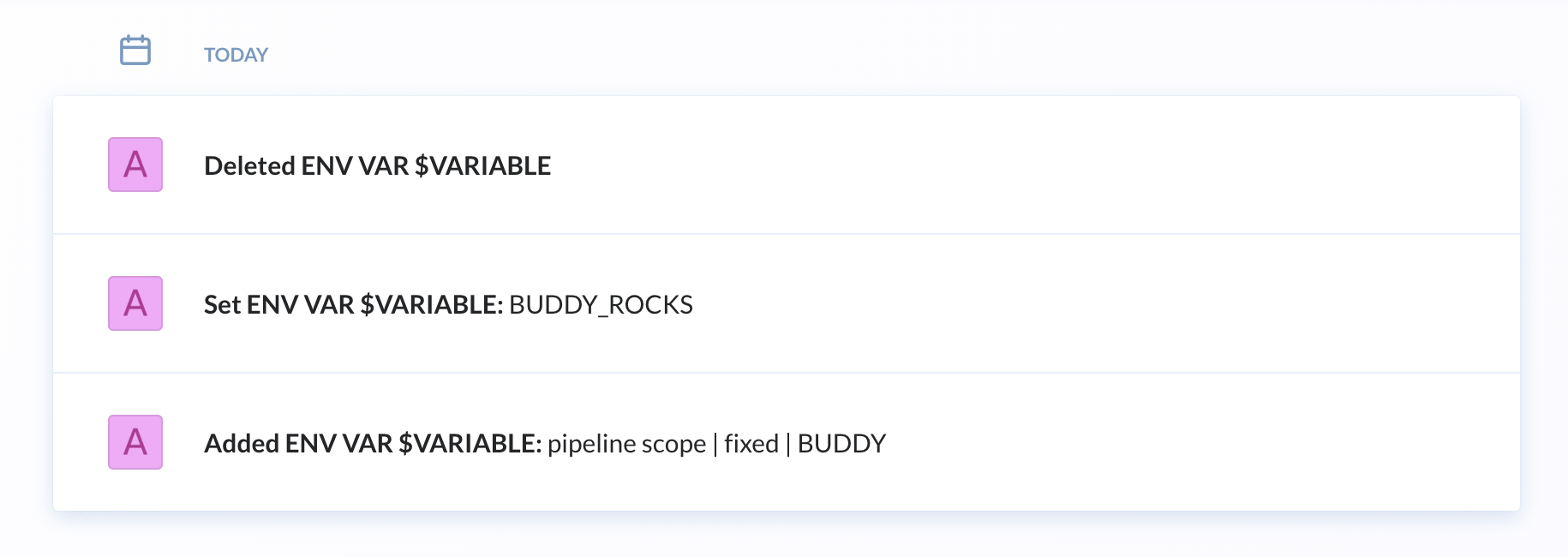Screen dimensions: 1568x557
Task: Open the Deleted ENV VAR $VARIABLE activity entry
Action: tap(787, 165)
